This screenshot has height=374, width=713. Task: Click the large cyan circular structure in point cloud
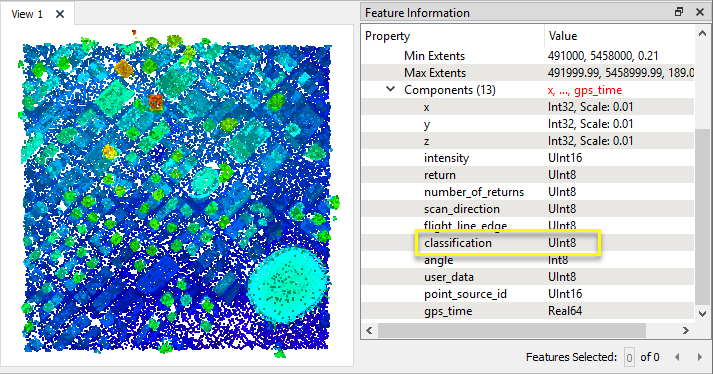coord(288,285)
